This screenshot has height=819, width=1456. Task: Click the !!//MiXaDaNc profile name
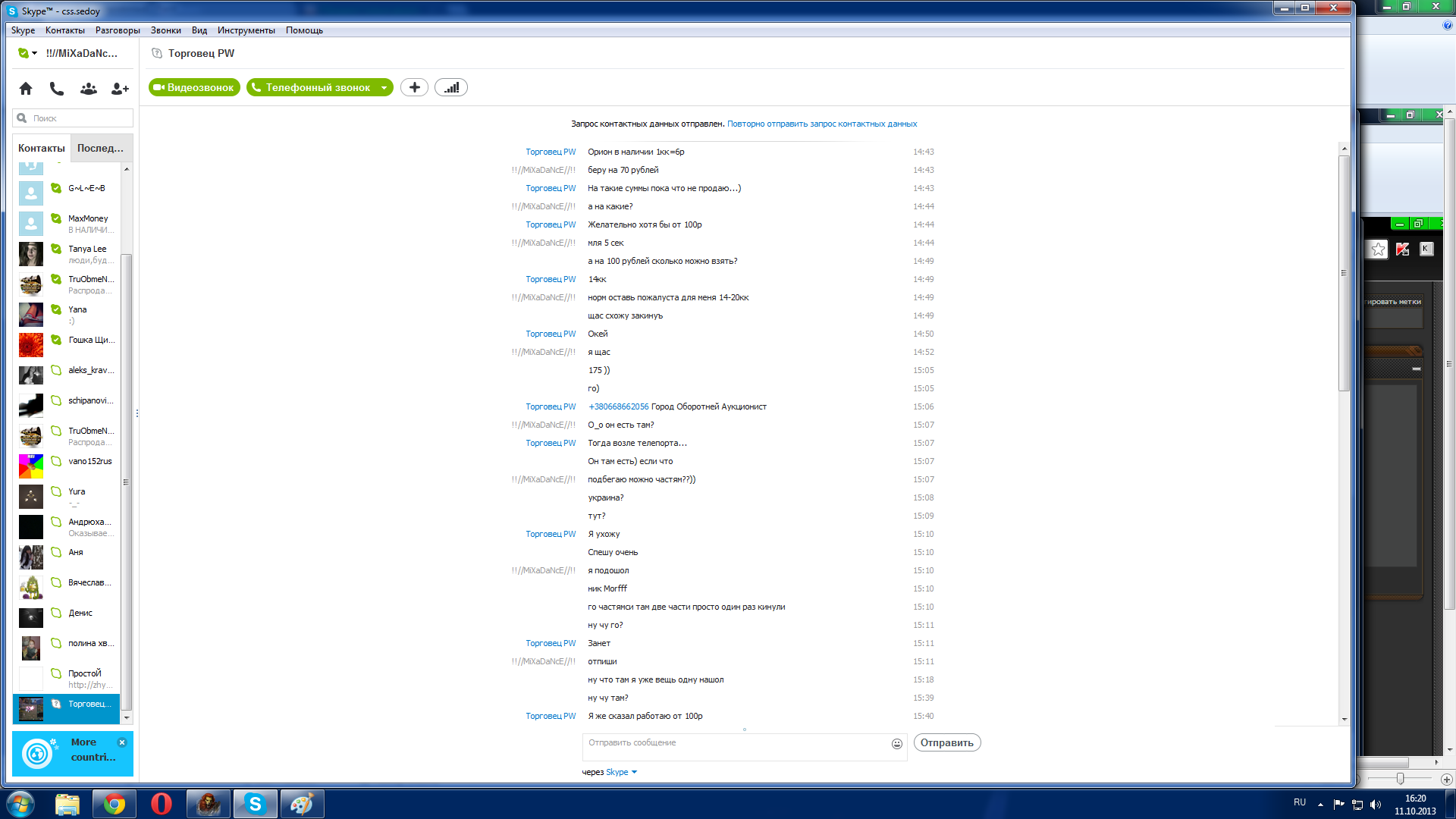coord(82,54)
